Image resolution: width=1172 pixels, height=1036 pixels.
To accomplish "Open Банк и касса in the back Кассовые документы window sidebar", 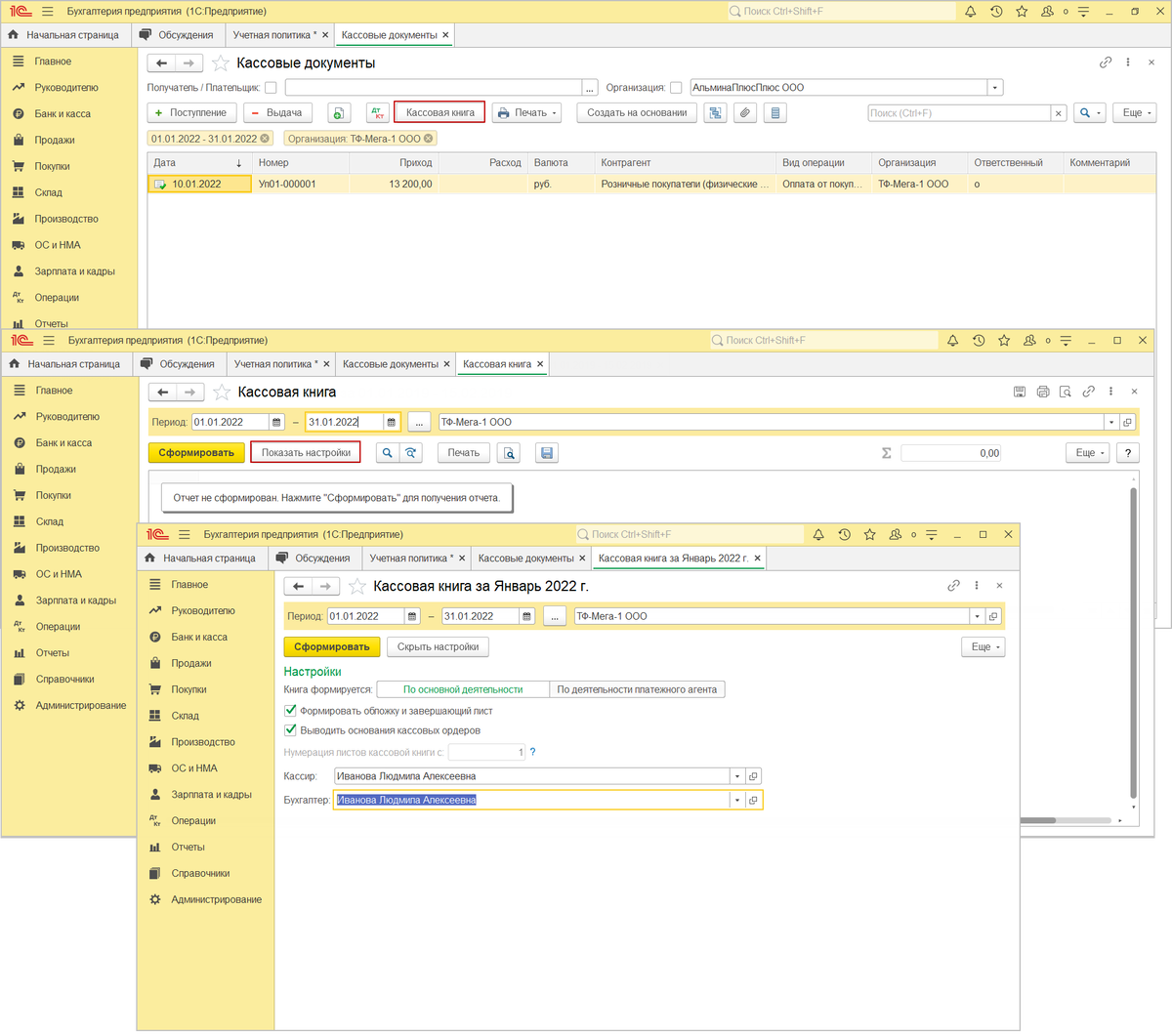I will pyautogui.click(x=63, y=113).
